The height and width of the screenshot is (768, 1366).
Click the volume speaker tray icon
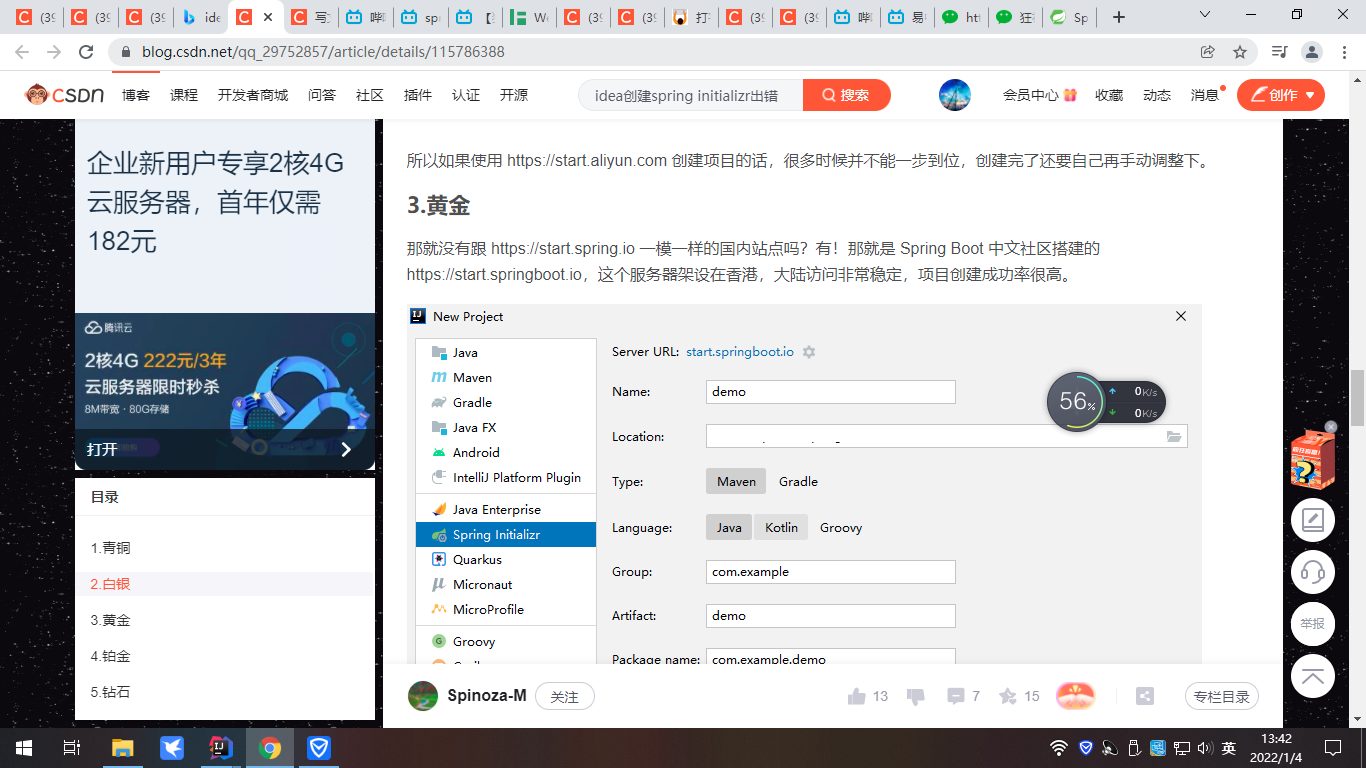click(x=1204, y=748)
